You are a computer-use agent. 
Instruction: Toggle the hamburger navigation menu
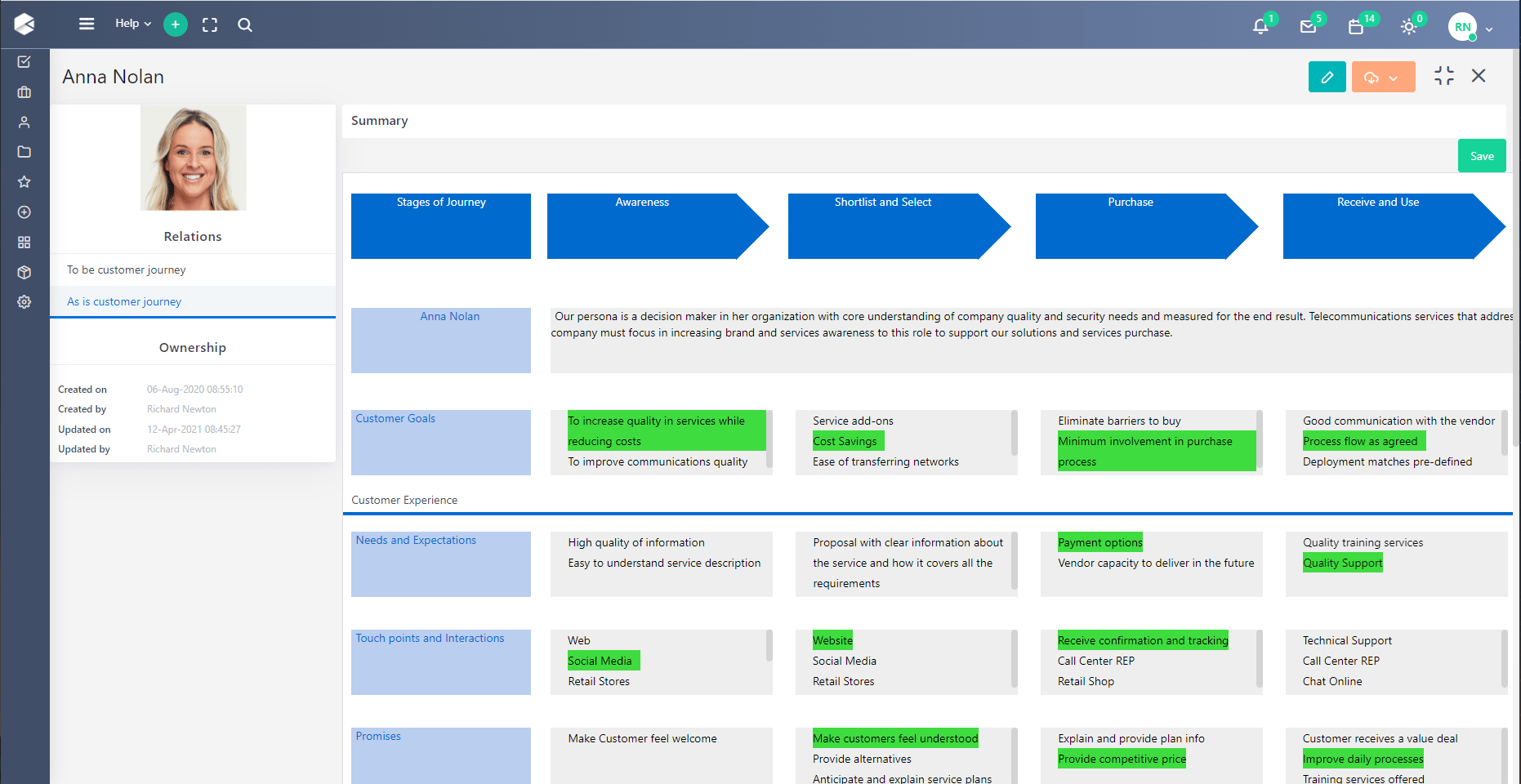[87, 24]
